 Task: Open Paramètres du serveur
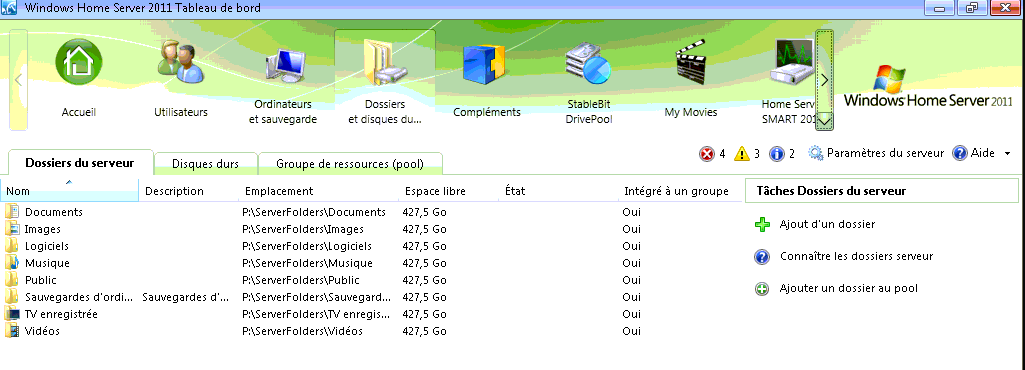[x=876, y=153]
